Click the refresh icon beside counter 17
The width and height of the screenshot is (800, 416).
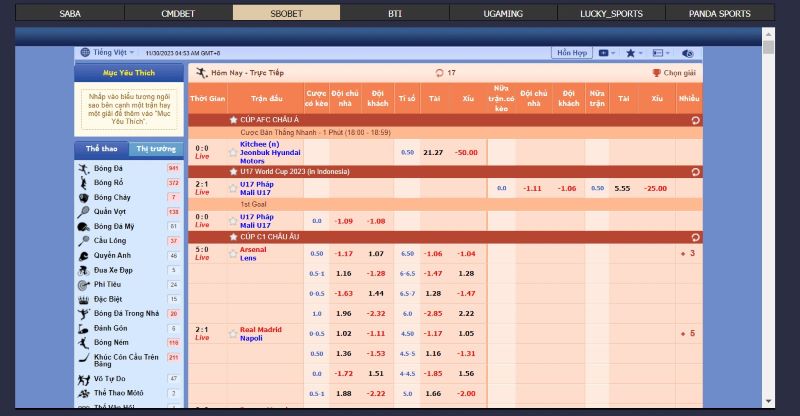click(x=438, y=73)
